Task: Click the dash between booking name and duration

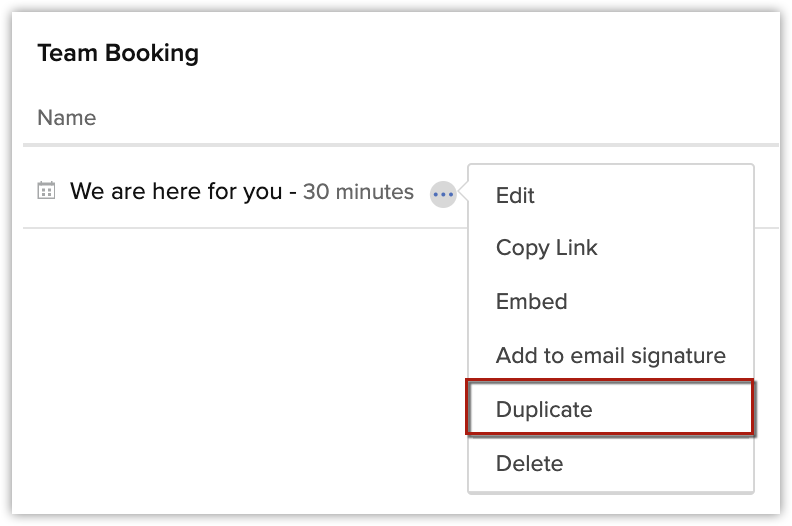Action: 292,192
